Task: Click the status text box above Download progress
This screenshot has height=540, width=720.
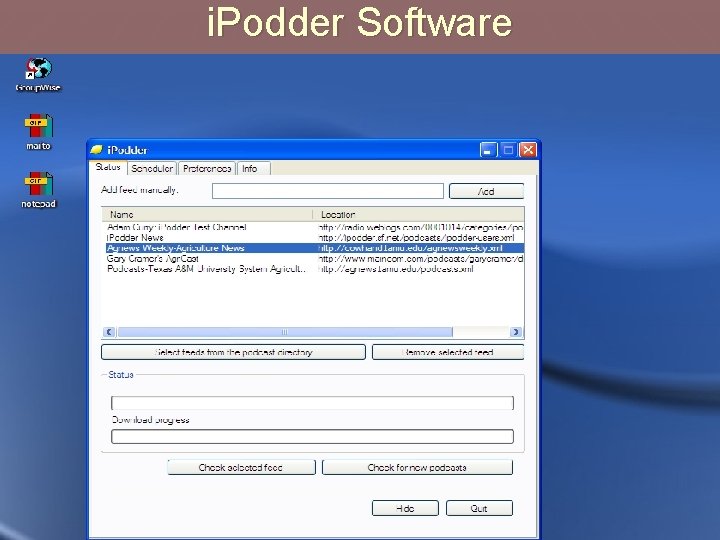Action: point(312,403)
